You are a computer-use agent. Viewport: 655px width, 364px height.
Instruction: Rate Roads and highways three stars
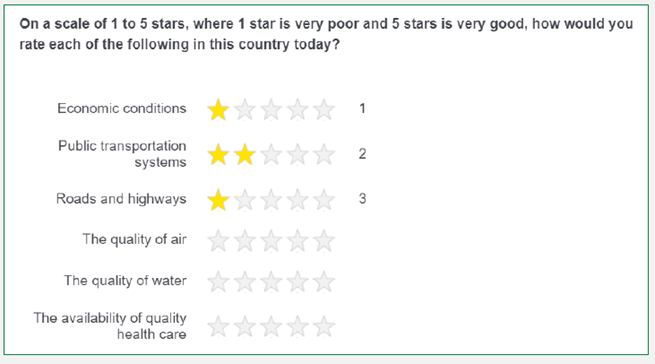(x=272, y=200)
